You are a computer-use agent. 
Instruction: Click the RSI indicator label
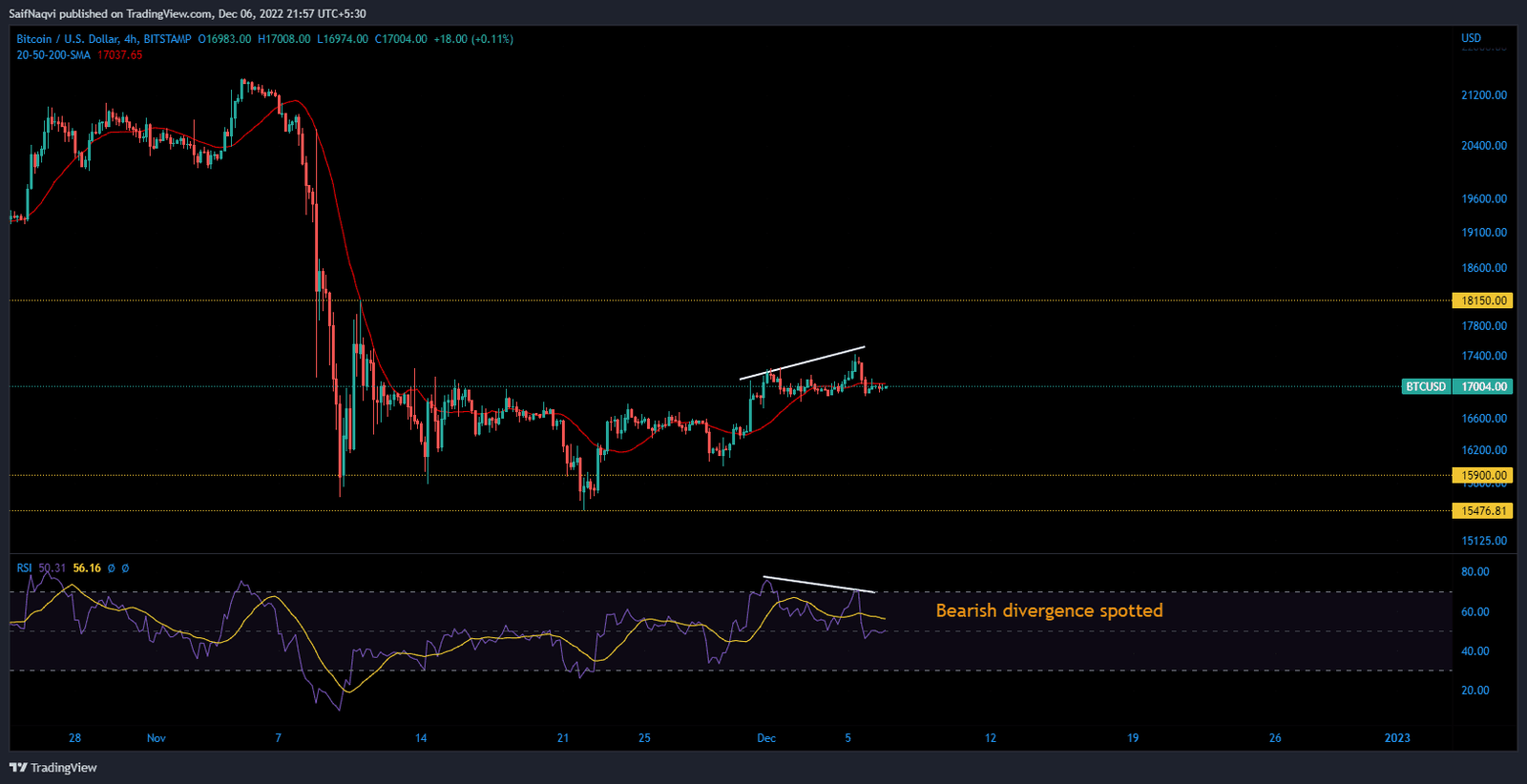24,568
